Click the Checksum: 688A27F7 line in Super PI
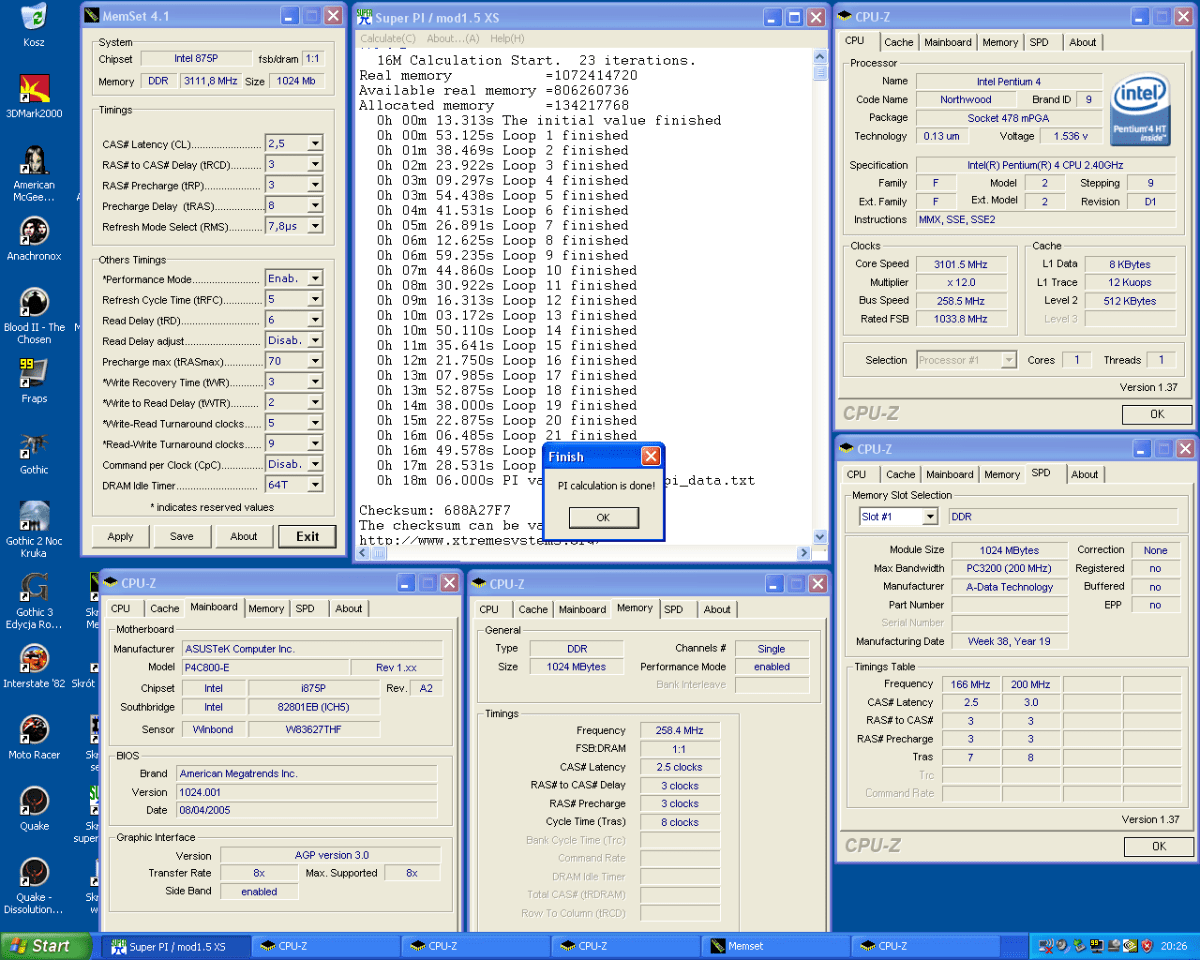 [x=434, y=510]
